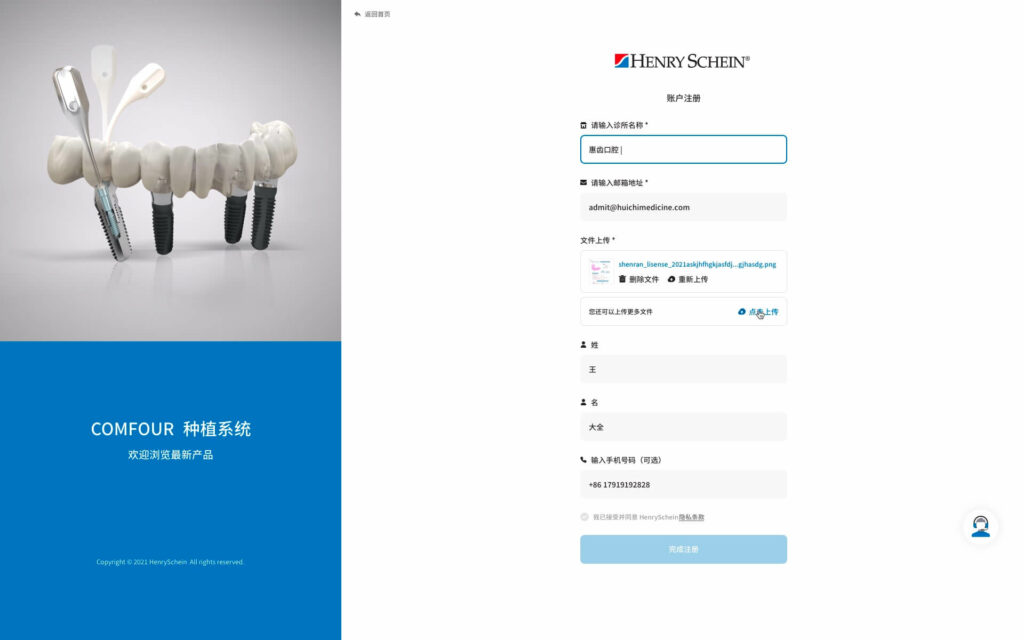Click the back arrow icon at top

click(x=357, y=14)
